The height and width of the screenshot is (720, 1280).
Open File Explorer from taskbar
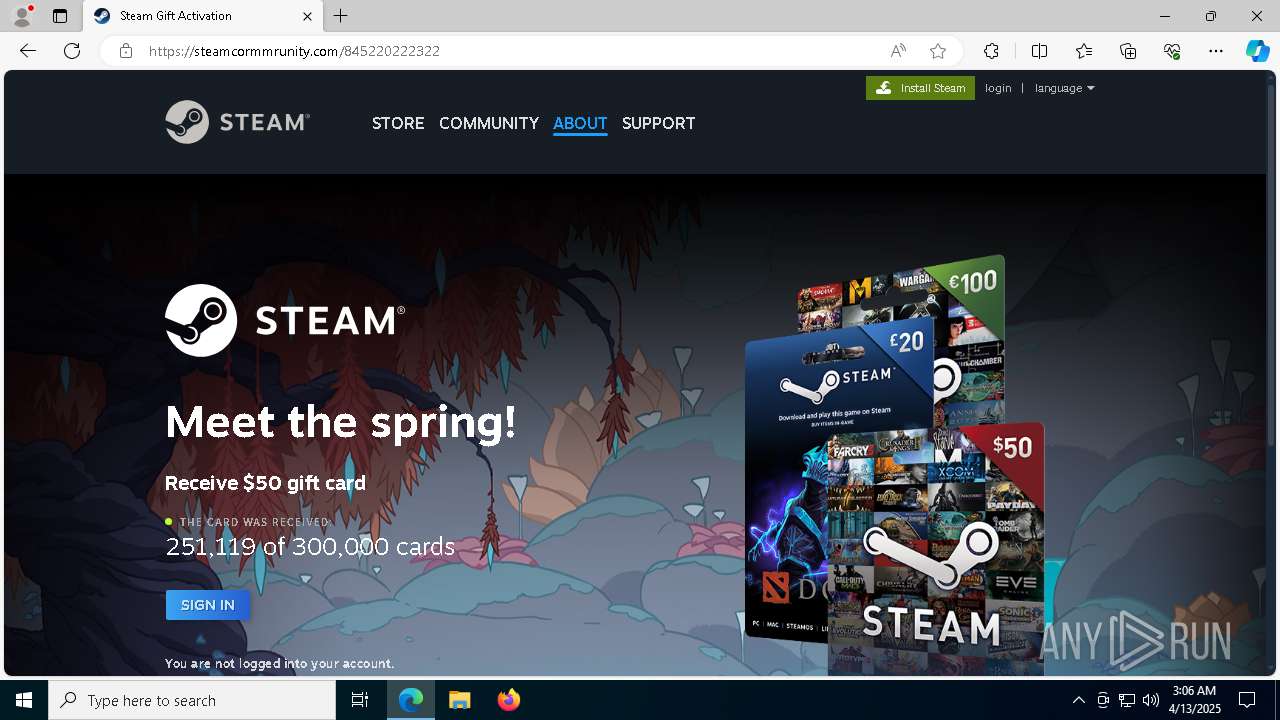(459, 700)
